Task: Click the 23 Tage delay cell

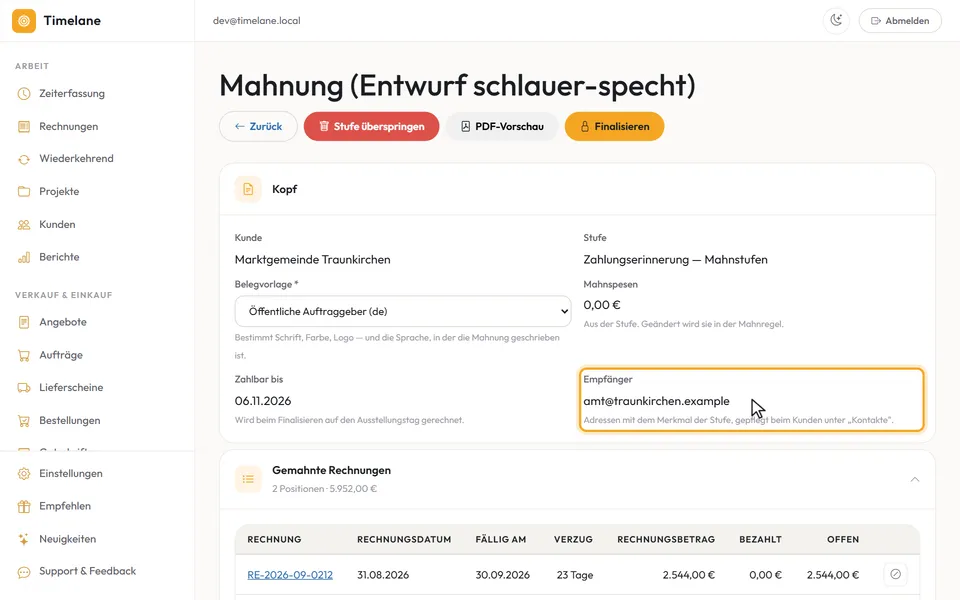Action: (575, 575)
